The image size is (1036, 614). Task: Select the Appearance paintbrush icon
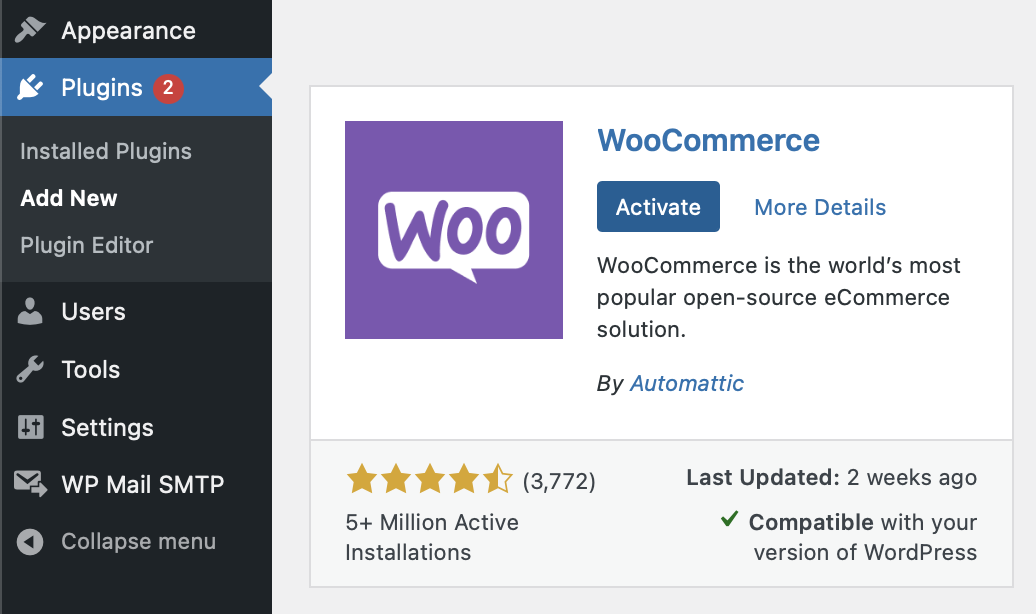pyautogui.click(x=31, y=30)
